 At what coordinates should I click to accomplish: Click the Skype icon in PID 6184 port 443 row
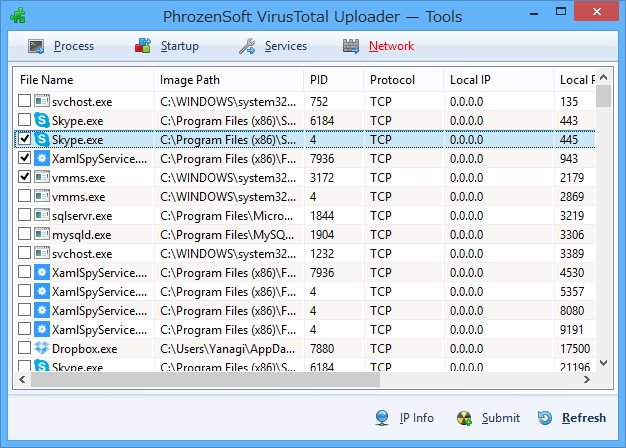tap(42, 121)
